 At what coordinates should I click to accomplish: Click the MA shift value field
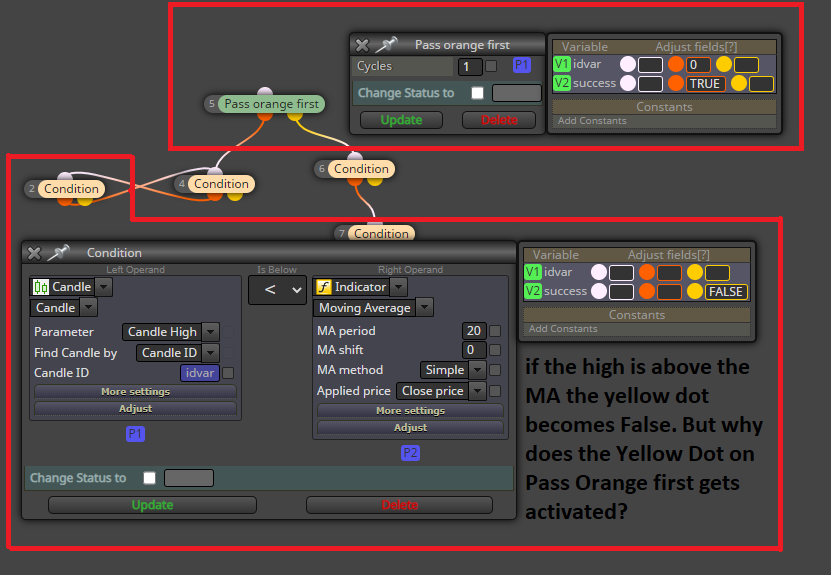click(474, 350)
